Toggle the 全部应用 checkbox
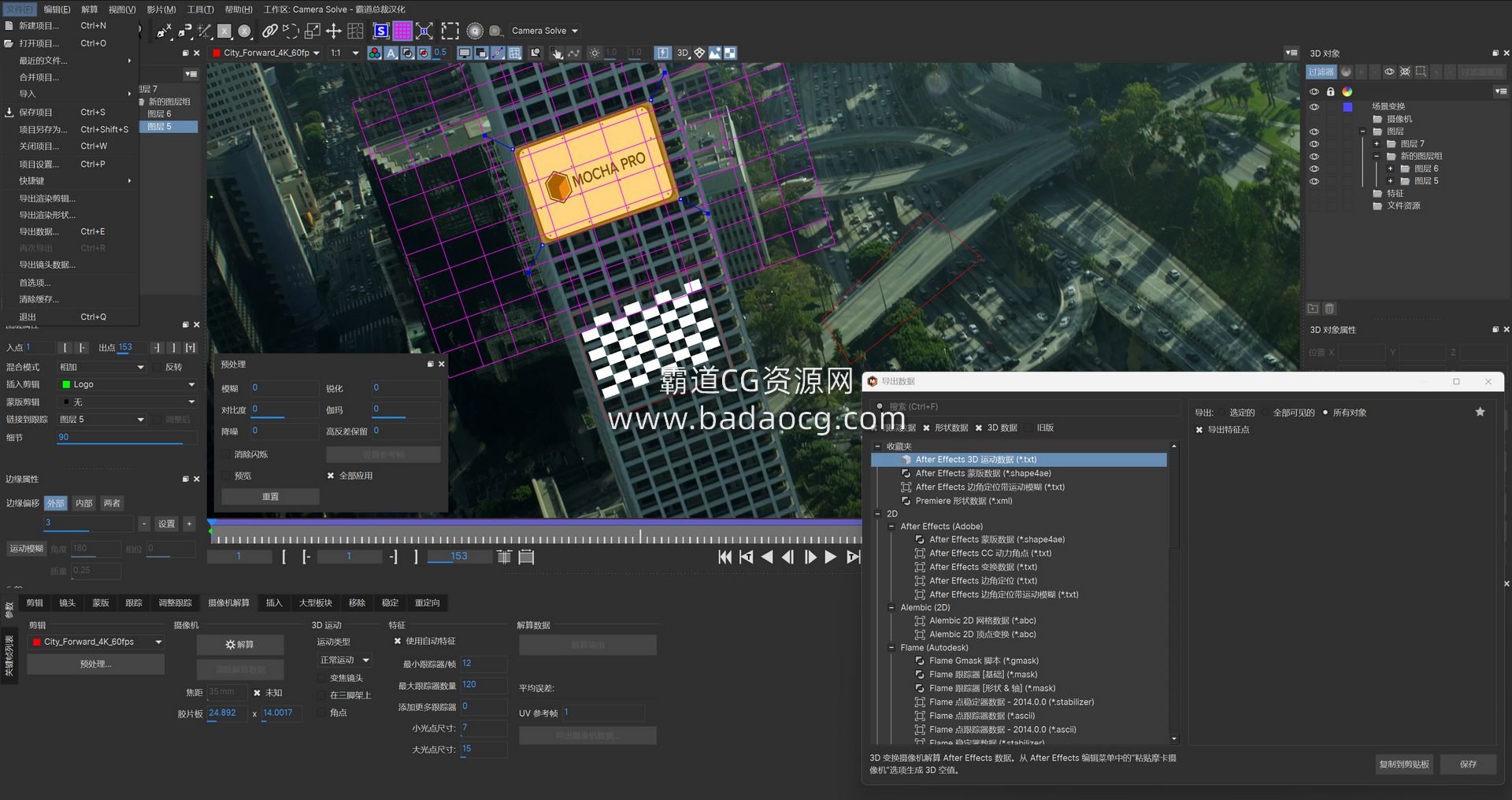Image resolution: width=1512 pixels, height=800 pixels. (331, 476)
